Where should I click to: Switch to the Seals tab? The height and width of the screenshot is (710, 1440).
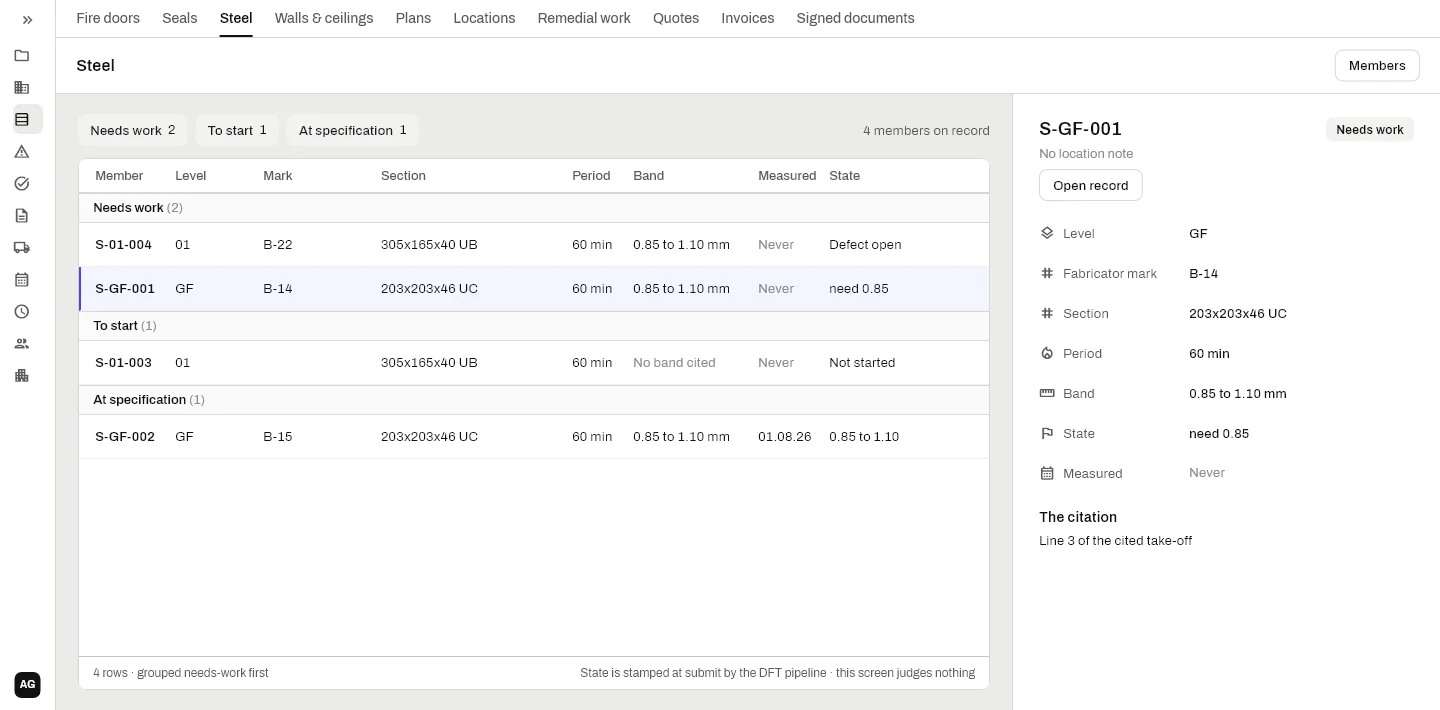pos(180,18)
